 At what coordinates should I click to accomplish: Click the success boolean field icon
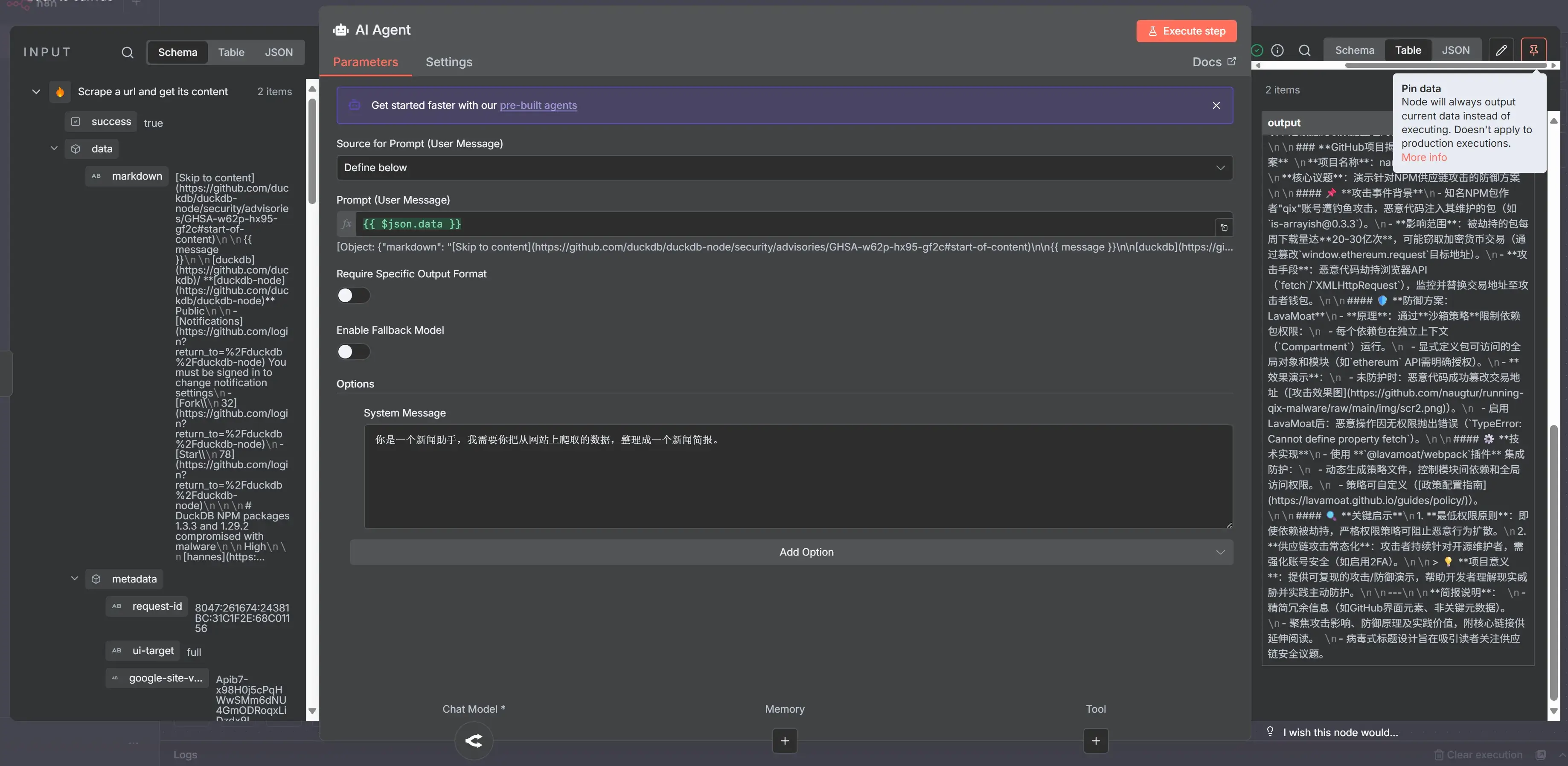click(76, 122)
